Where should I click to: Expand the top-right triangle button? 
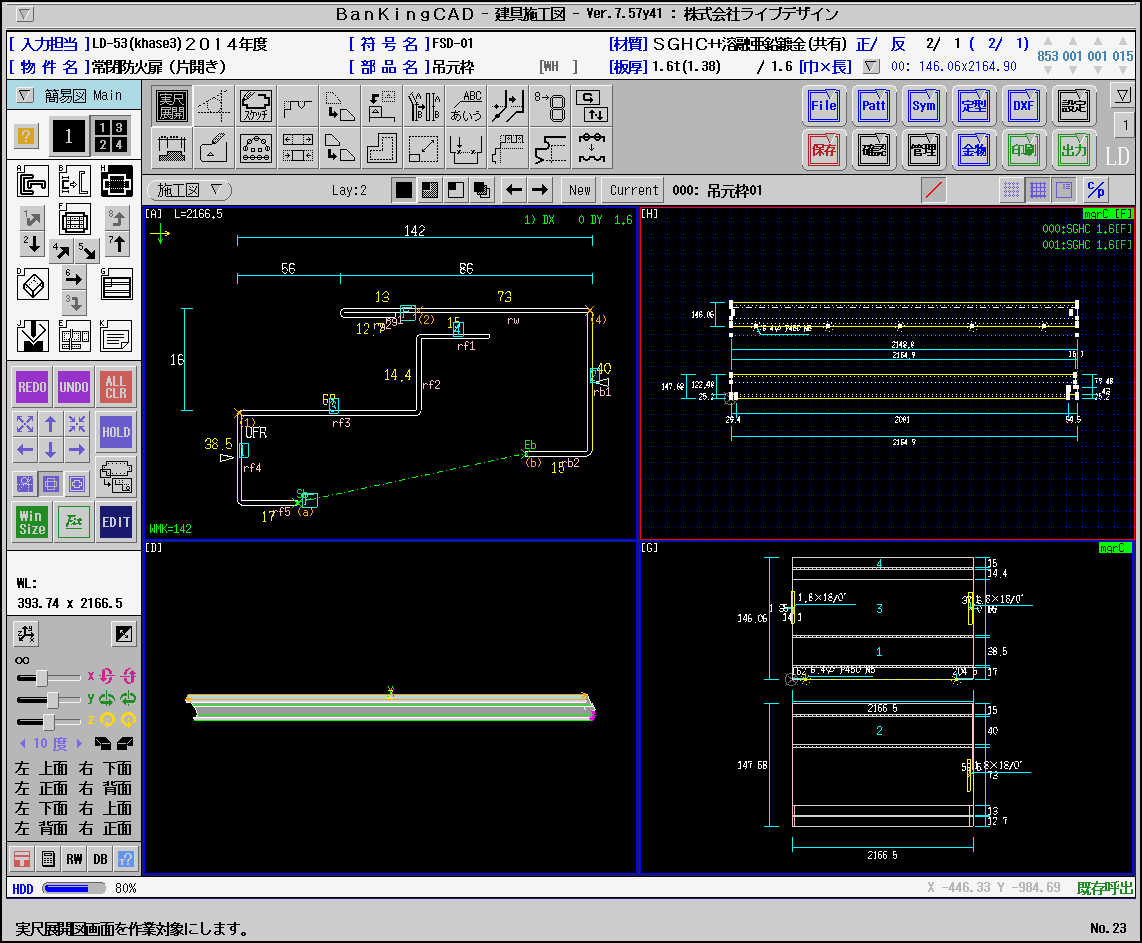(x=1122, y=95)
